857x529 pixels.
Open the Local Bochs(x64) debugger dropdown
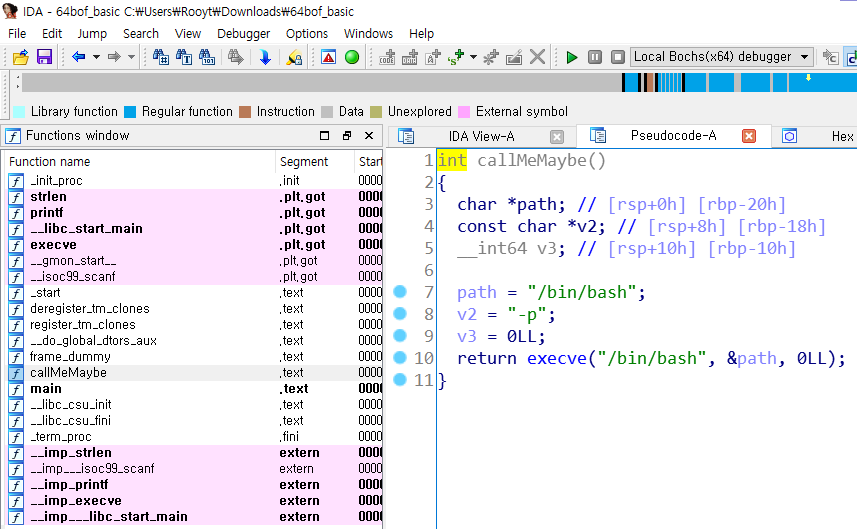coord(721,57)
